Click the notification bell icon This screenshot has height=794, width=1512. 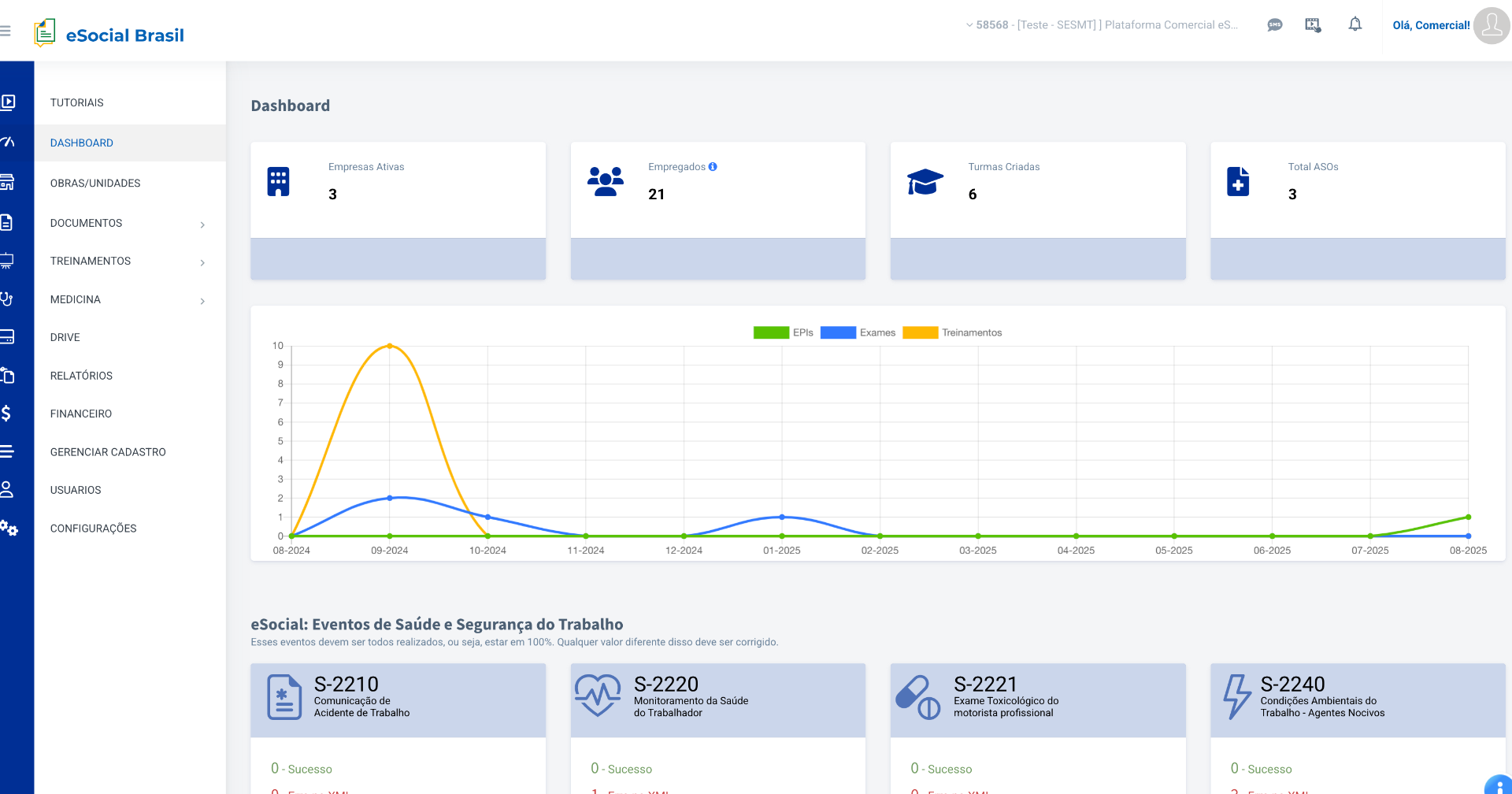[1355, 24]
